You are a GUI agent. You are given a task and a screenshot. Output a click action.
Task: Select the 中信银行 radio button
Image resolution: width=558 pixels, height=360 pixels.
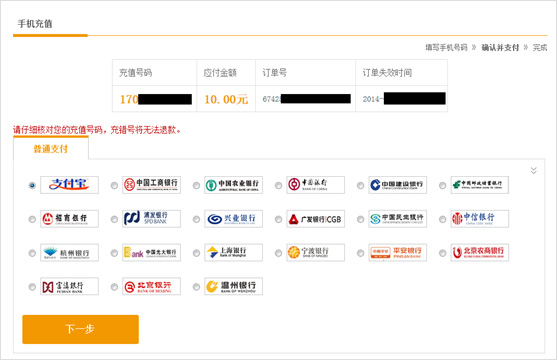tap(442, 219)
